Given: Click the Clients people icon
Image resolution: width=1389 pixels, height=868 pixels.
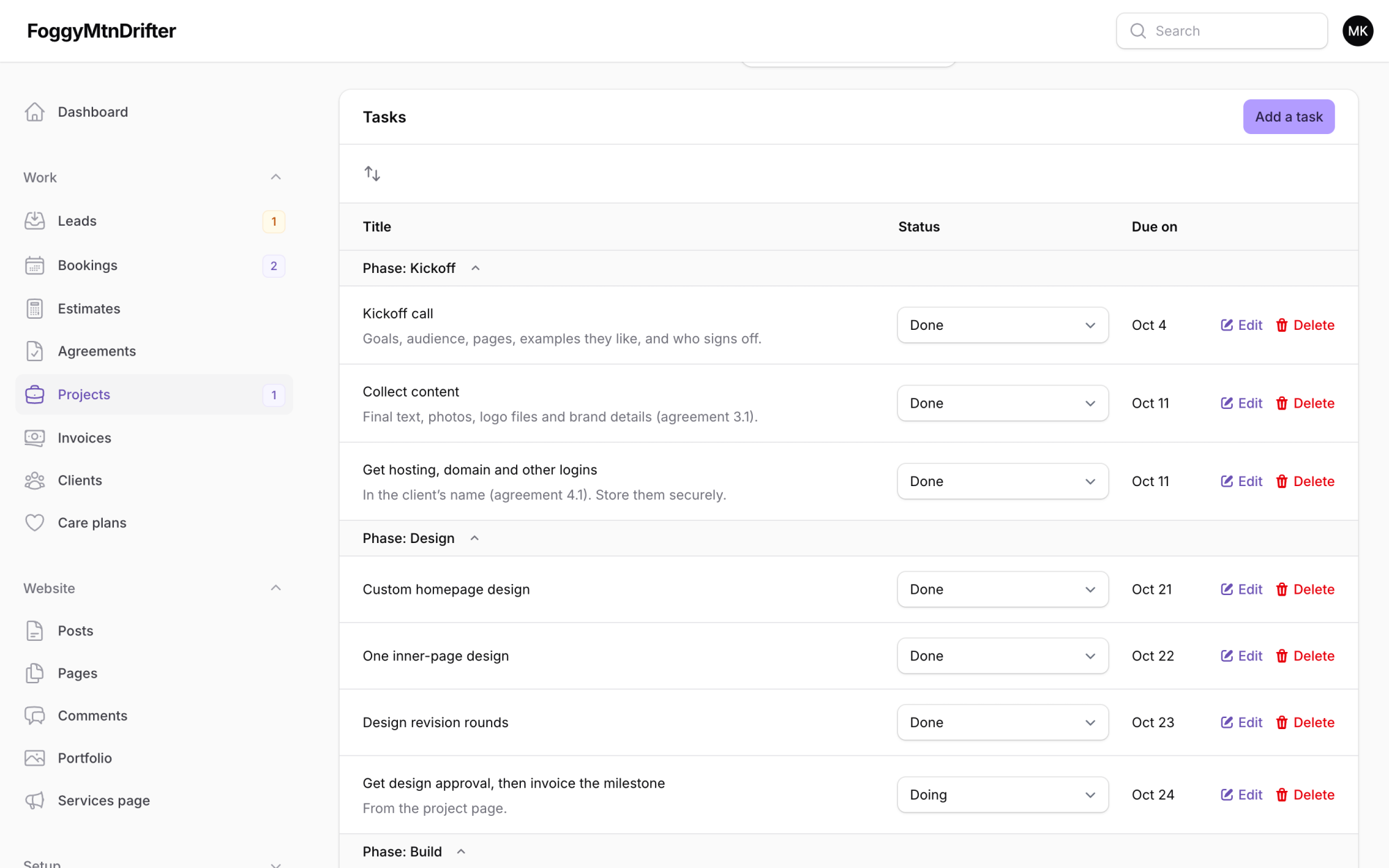Looking at the screenshot, I should point(35,481).
